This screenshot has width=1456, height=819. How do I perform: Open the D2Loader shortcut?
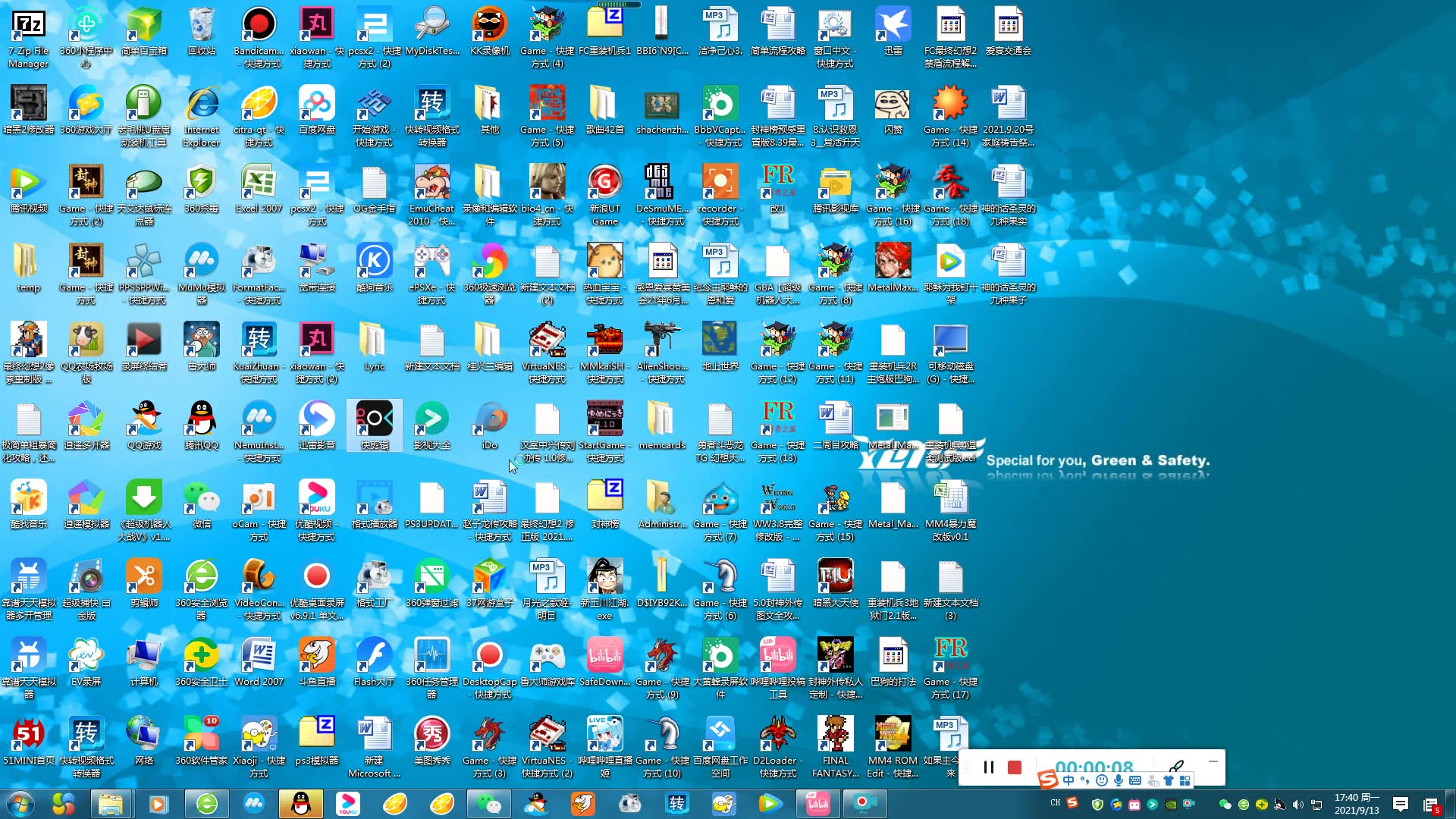[x=778, y=747]
